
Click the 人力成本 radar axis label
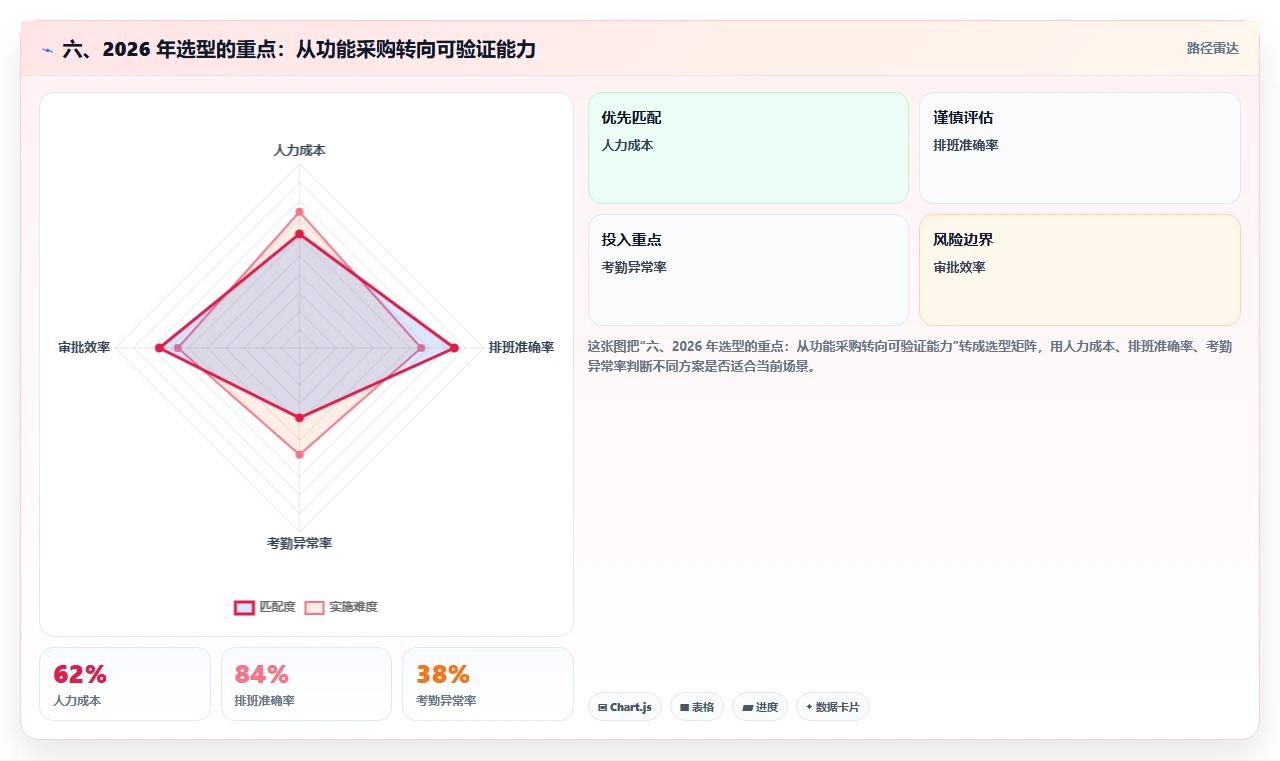299,150
